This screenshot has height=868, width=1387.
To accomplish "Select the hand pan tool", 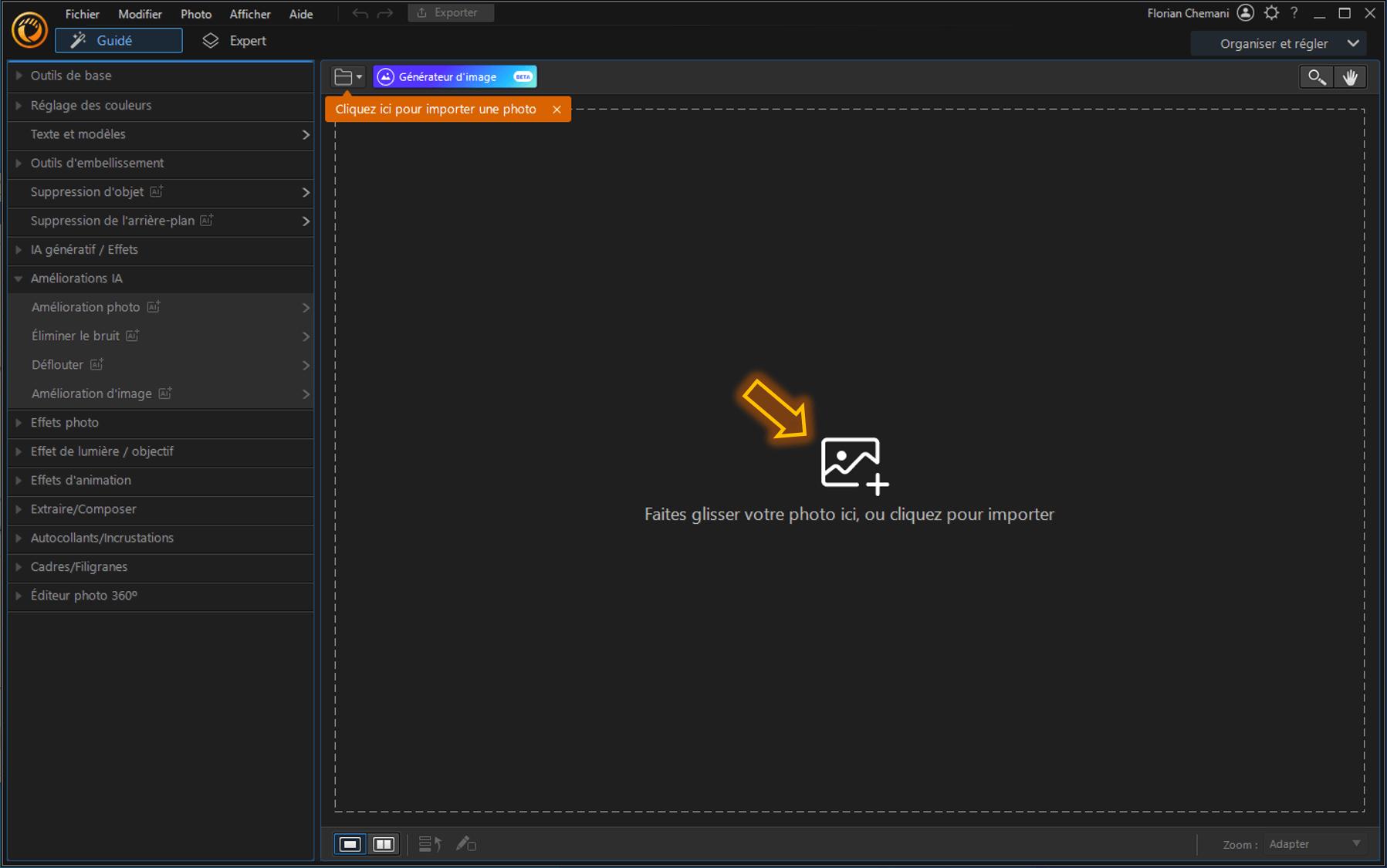I will 1351,77.
